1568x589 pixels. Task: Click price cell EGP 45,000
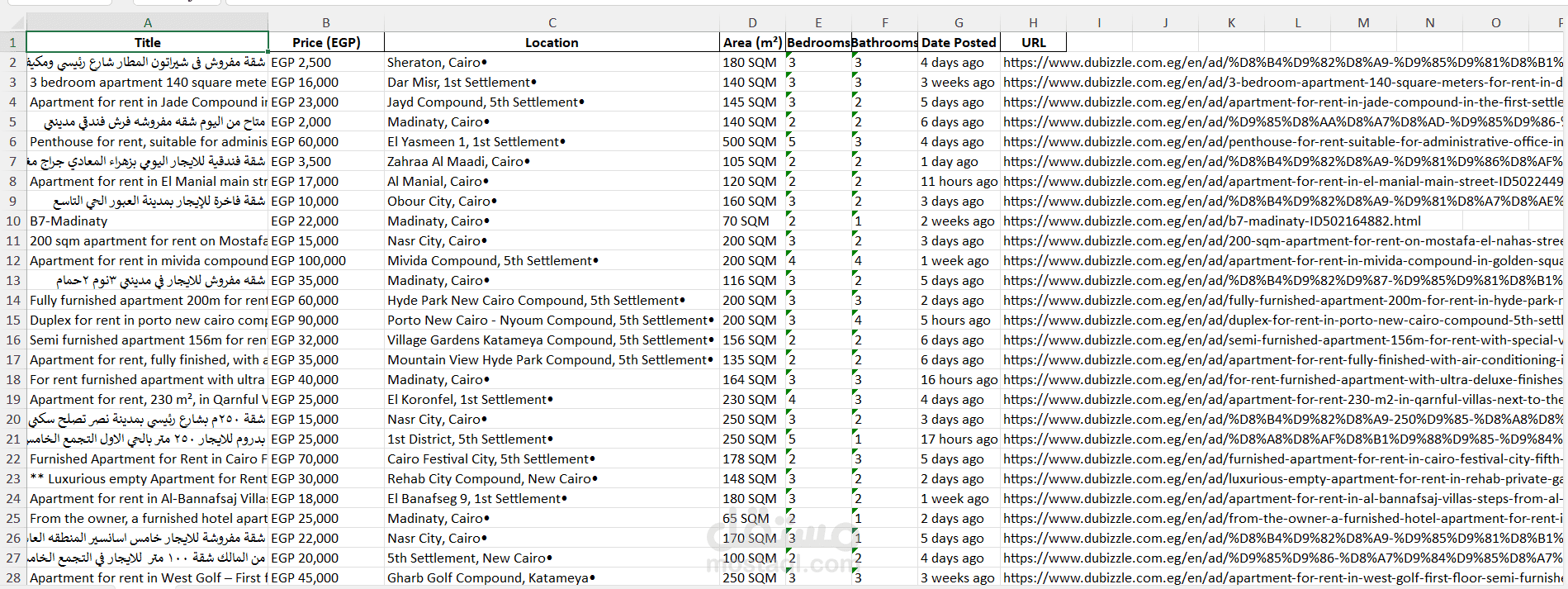tap(326, 577)
